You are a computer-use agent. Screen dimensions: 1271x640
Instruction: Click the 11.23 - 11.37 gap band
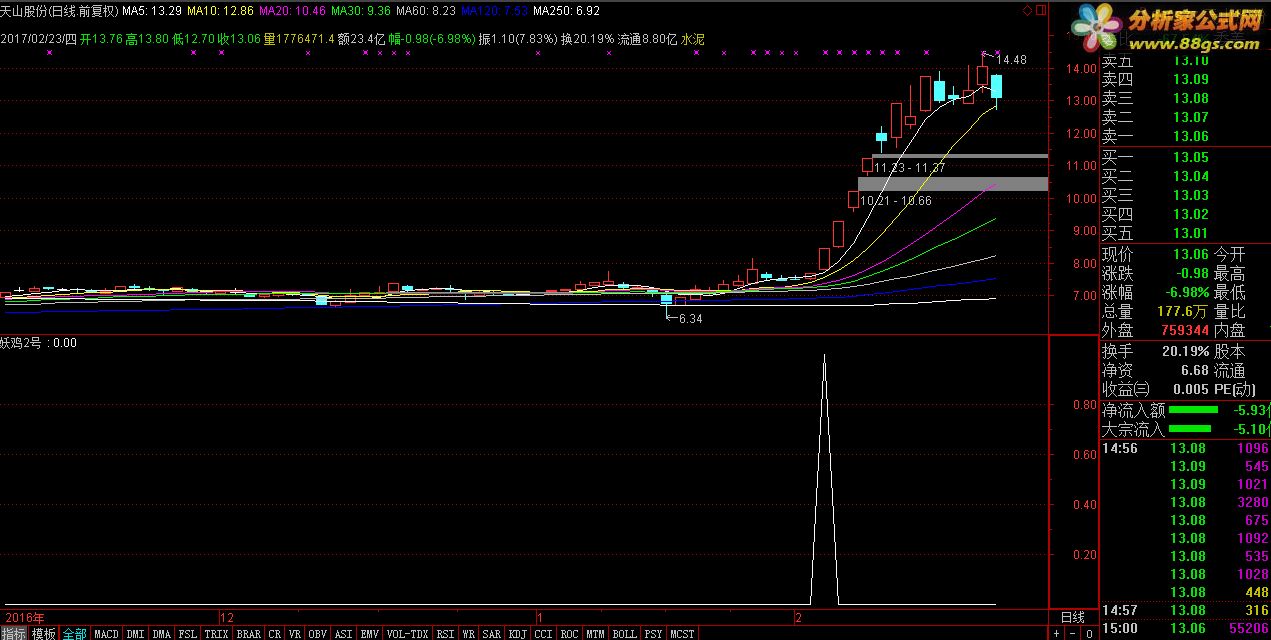[960, 156]
